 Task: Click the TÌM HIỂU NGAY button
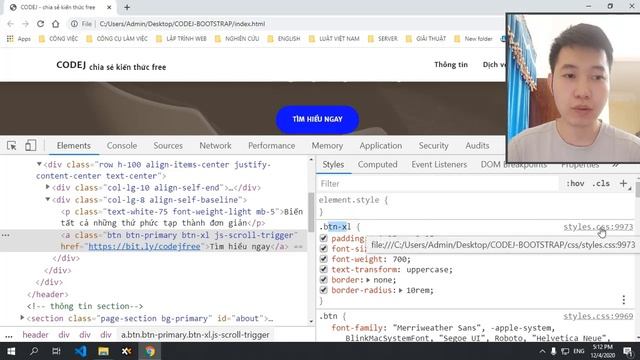tap(317, 119)
